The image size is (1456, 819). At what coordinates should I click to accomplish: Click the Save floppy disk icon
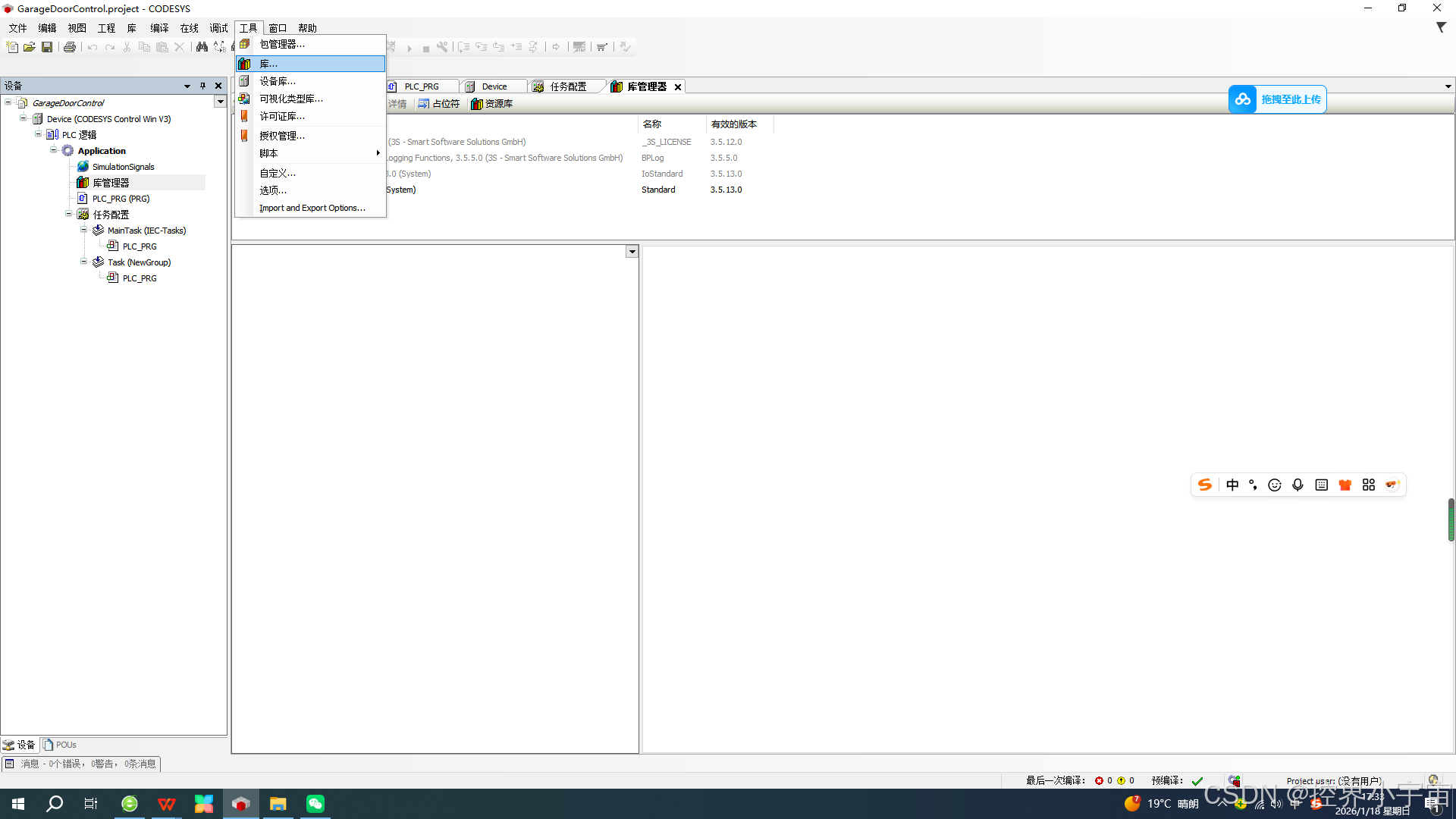[47, 47]
